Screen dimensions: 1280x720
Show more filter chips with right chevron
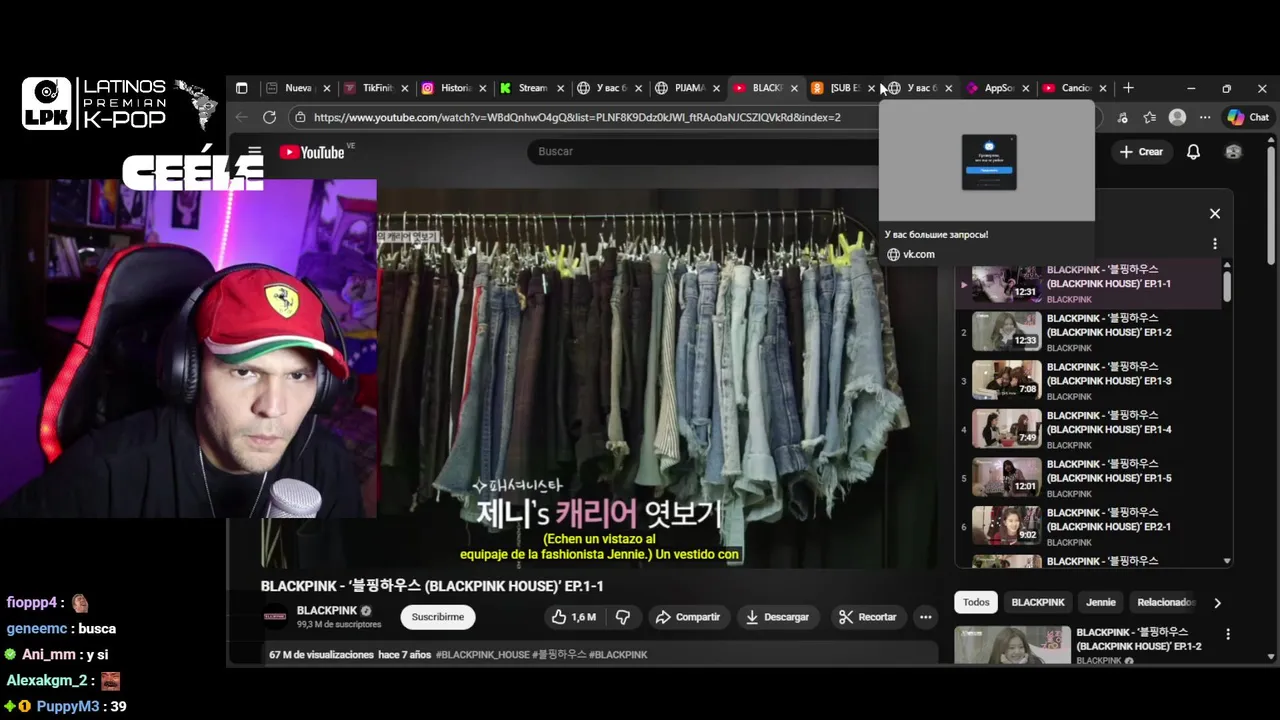click(x=1217, y=603)
